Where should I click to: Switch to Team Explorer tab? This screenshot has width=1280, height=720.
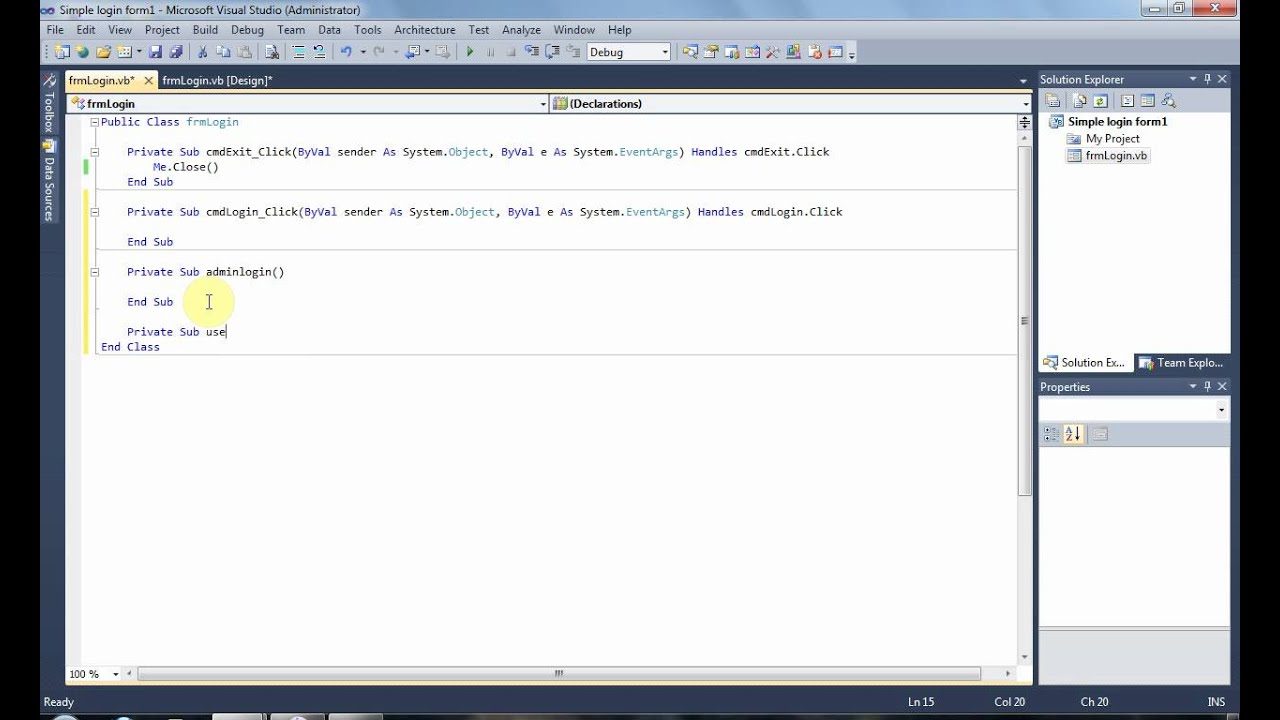click(1183, 363)
